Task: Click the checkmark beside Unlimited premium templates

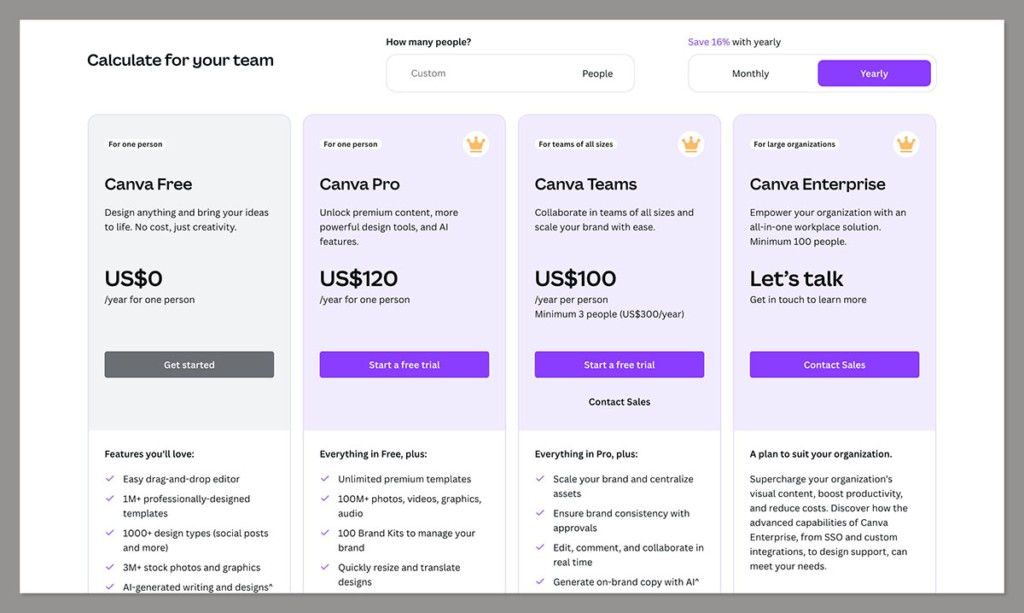Action: (x=326, y=478)
